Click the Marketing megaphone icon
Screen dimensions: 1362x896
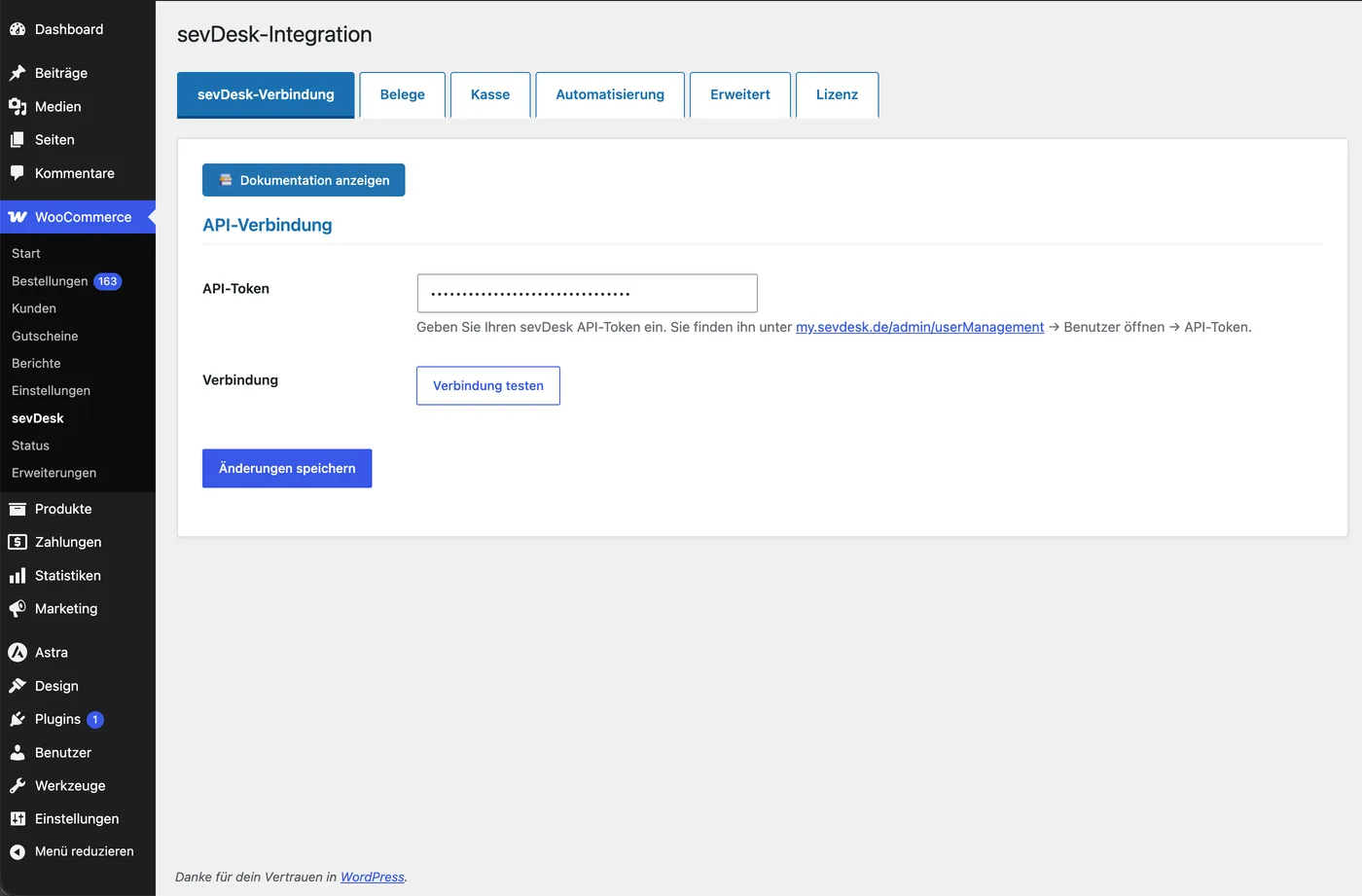click(18, 609)
